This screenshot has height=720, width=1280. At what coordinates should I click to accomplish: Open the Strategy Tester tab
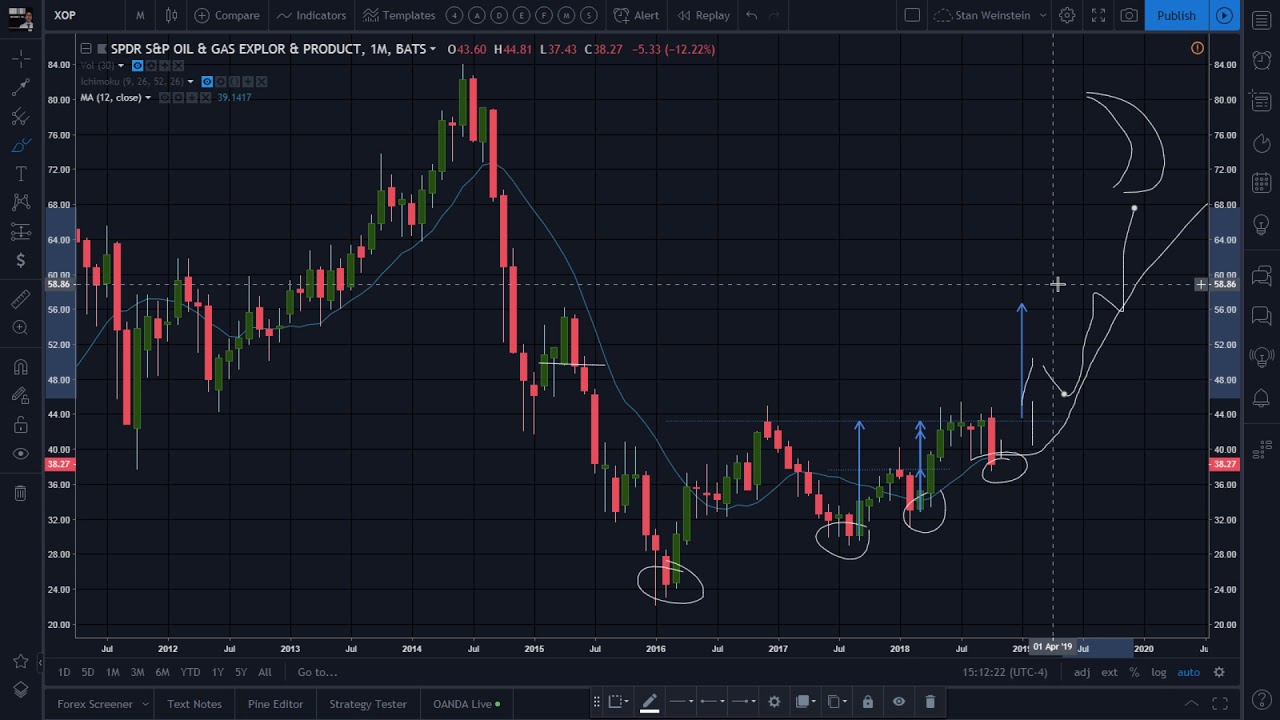pyautogui.click(x=368, y=704)
